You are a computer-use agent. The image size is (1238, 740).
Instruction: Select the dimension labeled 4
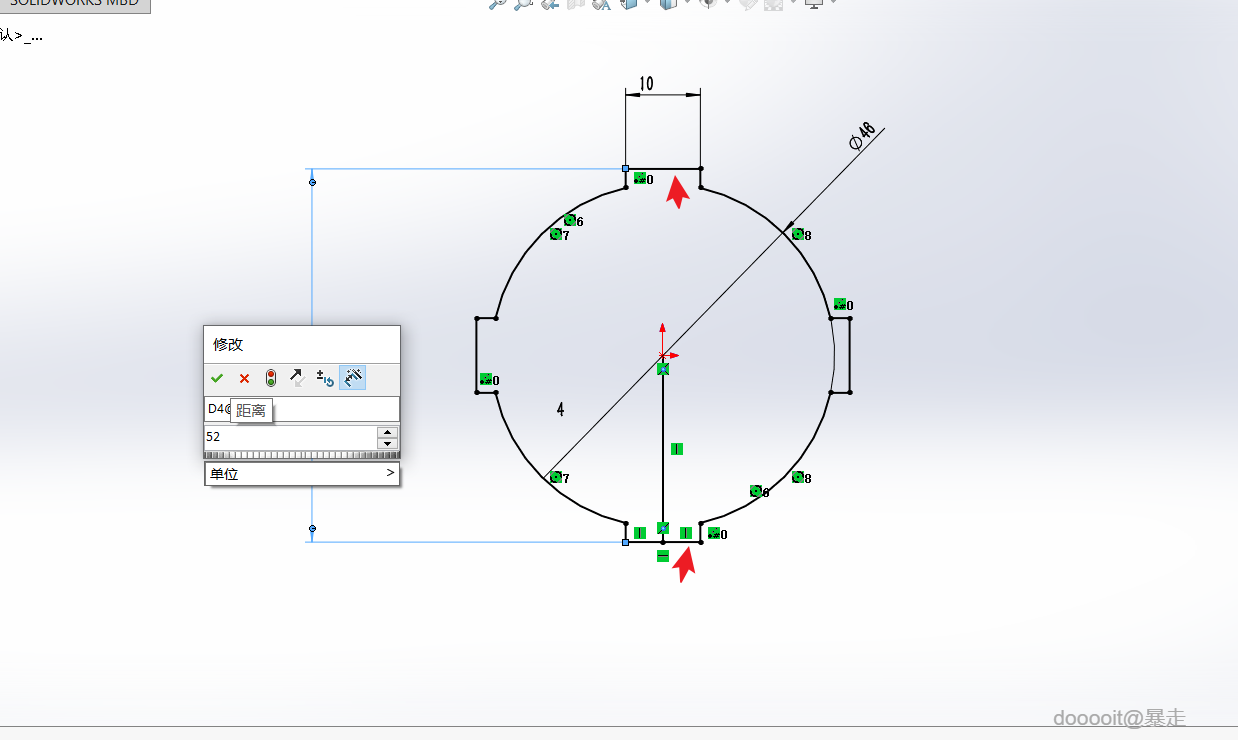pos(560,409)
